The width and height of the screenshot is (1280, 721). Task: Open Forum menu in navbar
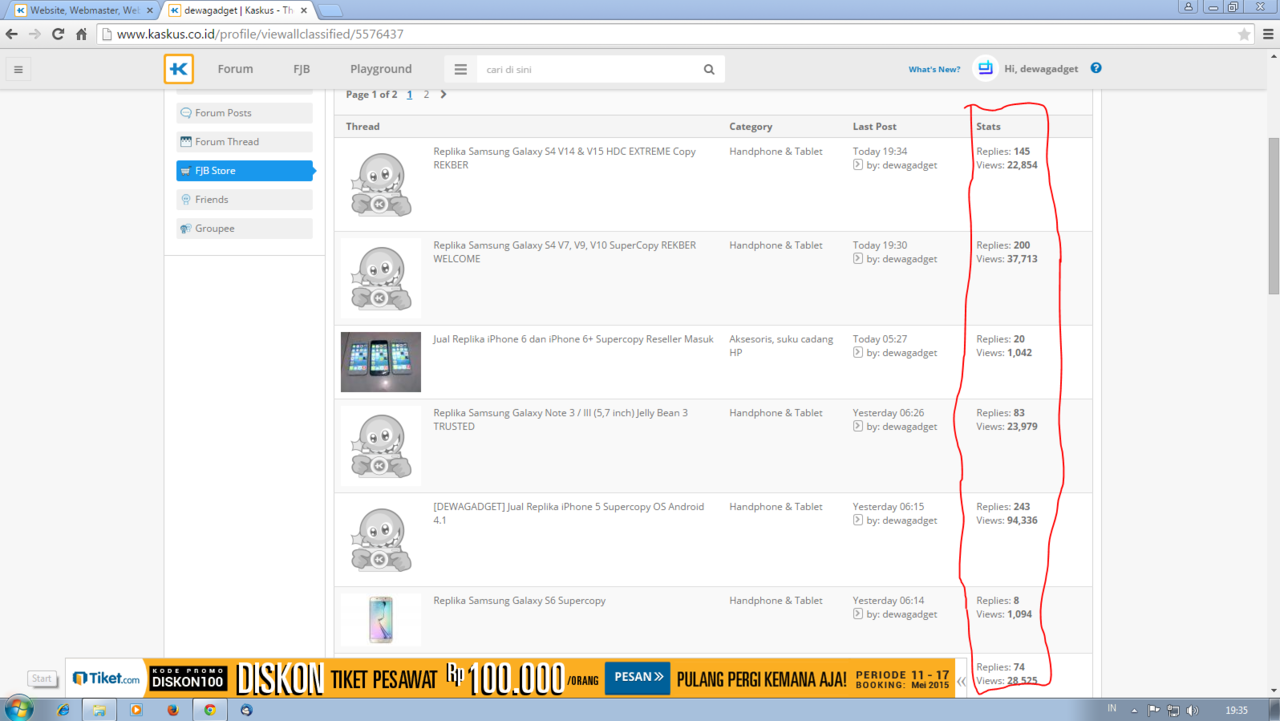tap(235, 69)
